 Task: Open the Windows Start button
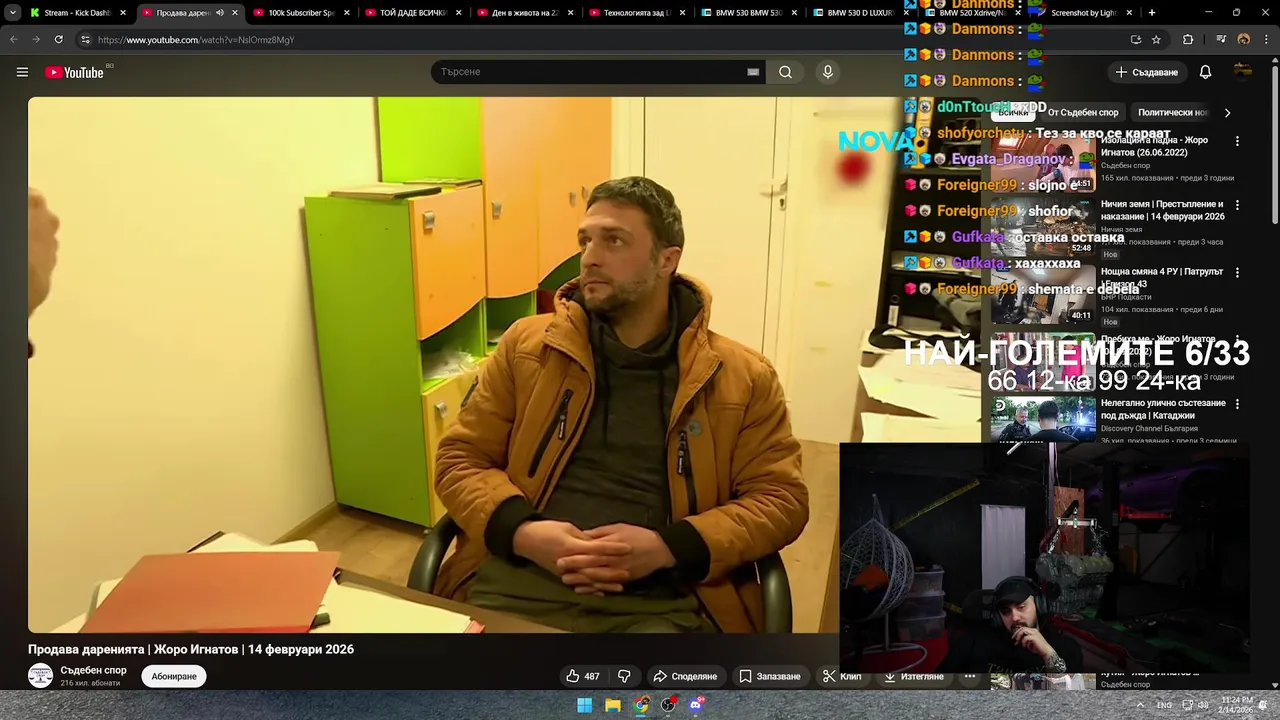click(585, 705)
